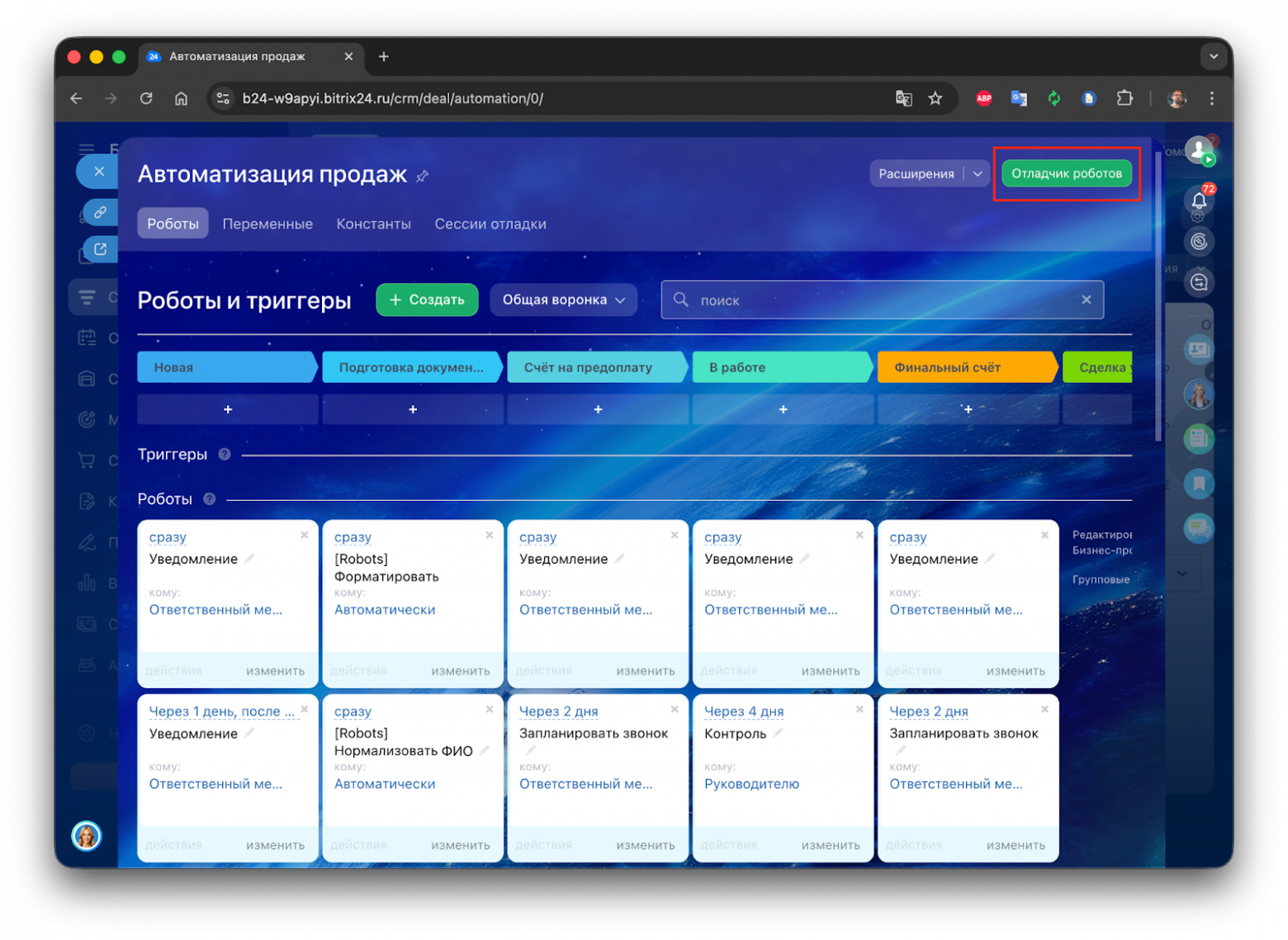Viewport: 1288px width, 940px height.
Task: Select the В работе stage header
Action: pyautogui.click(x=781, y=367)
